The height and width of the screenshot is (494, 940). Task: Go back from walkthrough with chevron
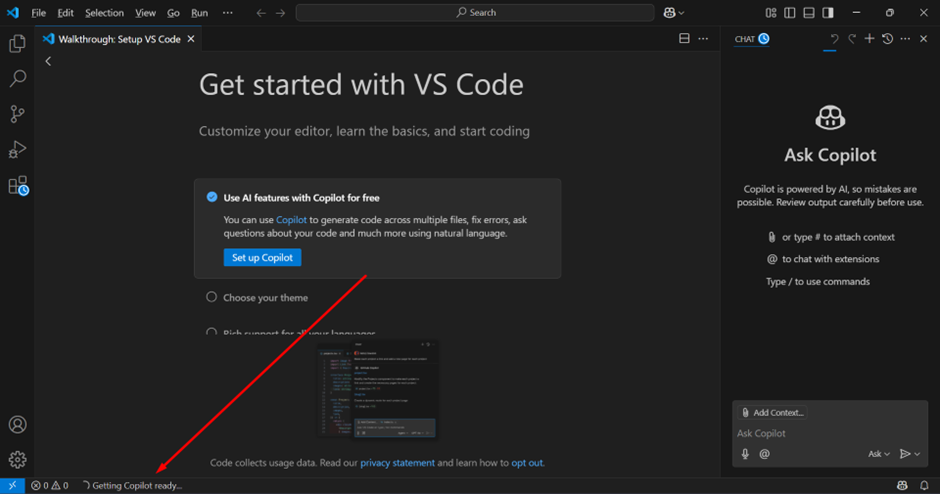(x=49, y=61)
